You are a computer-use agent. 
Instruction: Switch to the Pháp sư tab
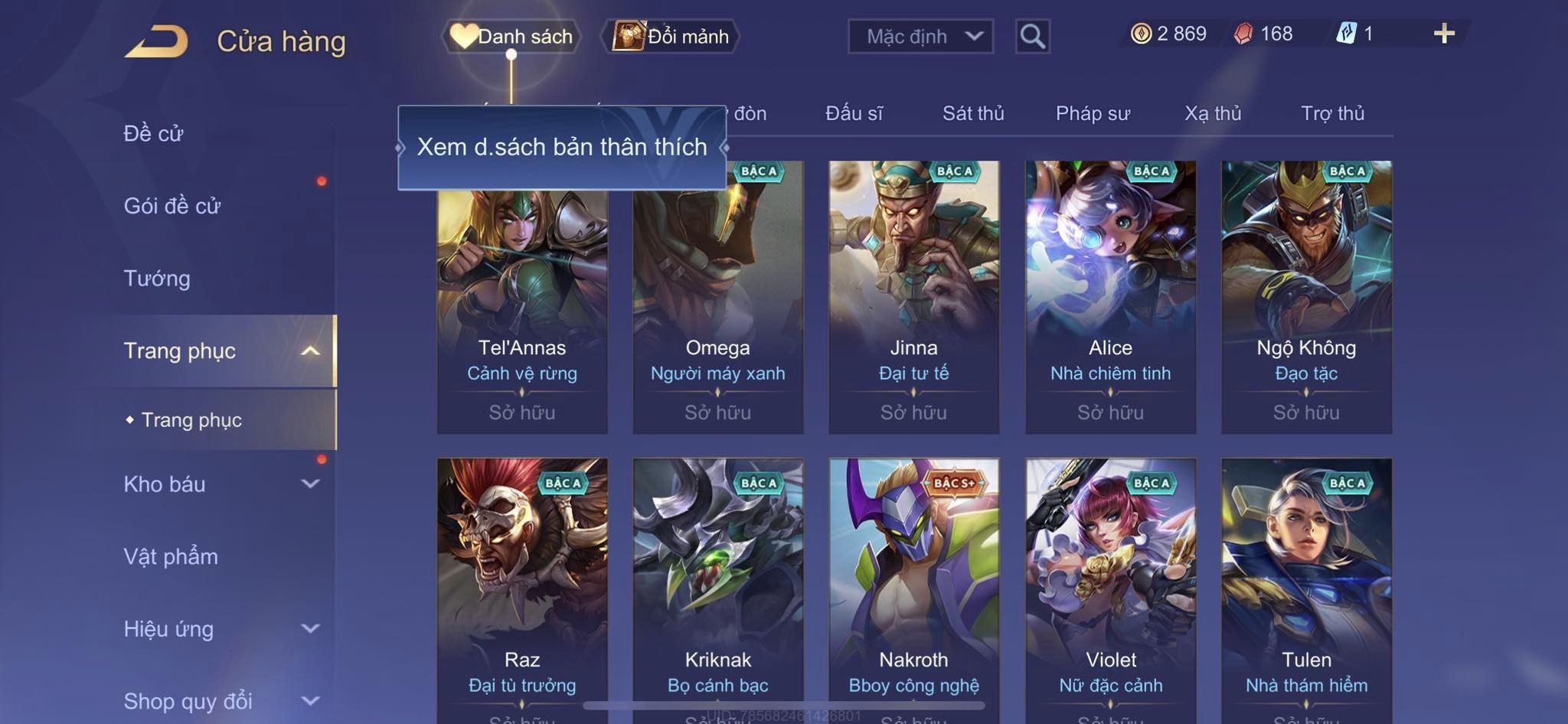(x=1093, y=113)
